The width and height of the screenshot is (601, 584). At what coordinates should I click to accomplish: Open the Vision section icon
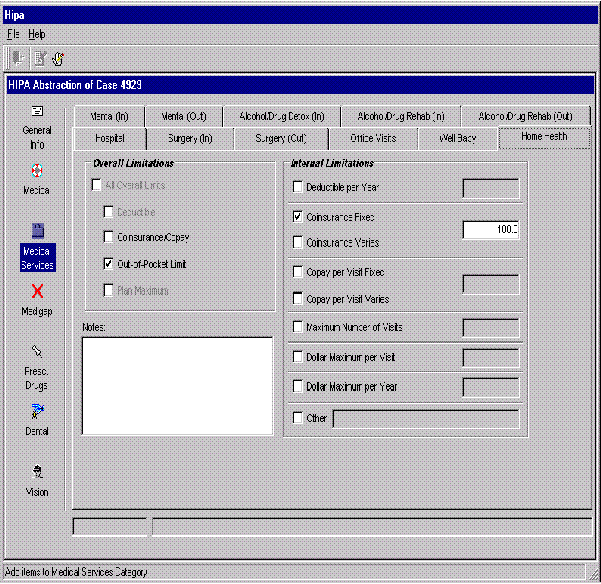(37, 471)
